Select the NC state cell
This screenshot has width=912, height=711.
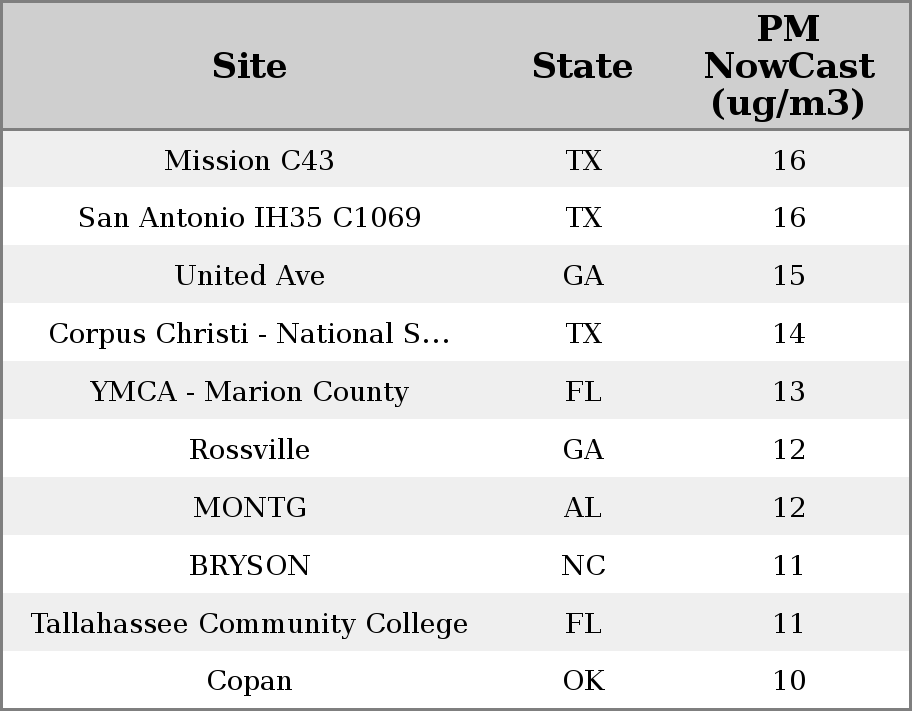coord(583,566)
